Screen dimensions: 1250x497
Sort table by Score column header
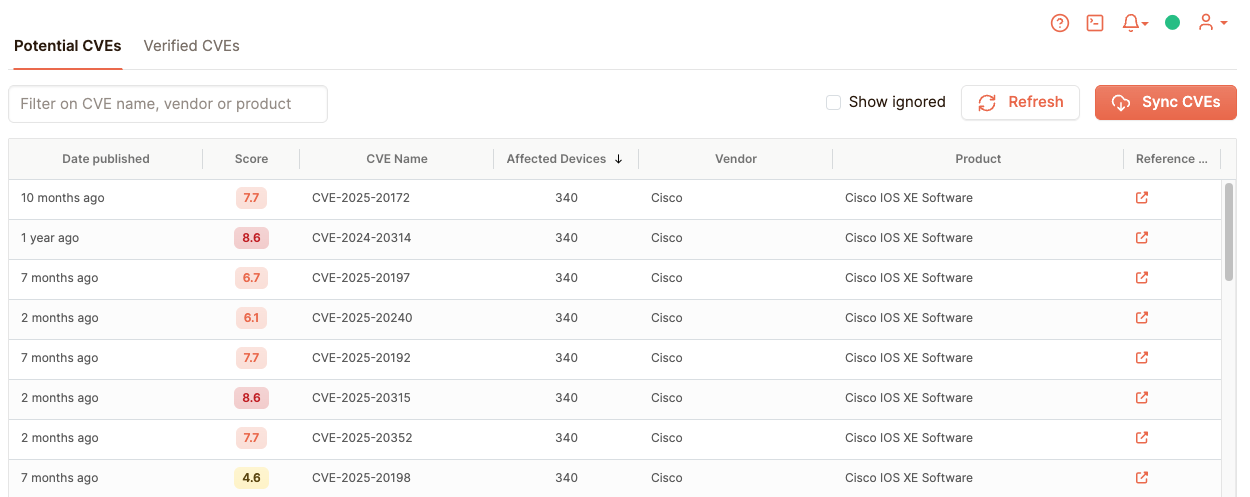(x=251, y=159)
